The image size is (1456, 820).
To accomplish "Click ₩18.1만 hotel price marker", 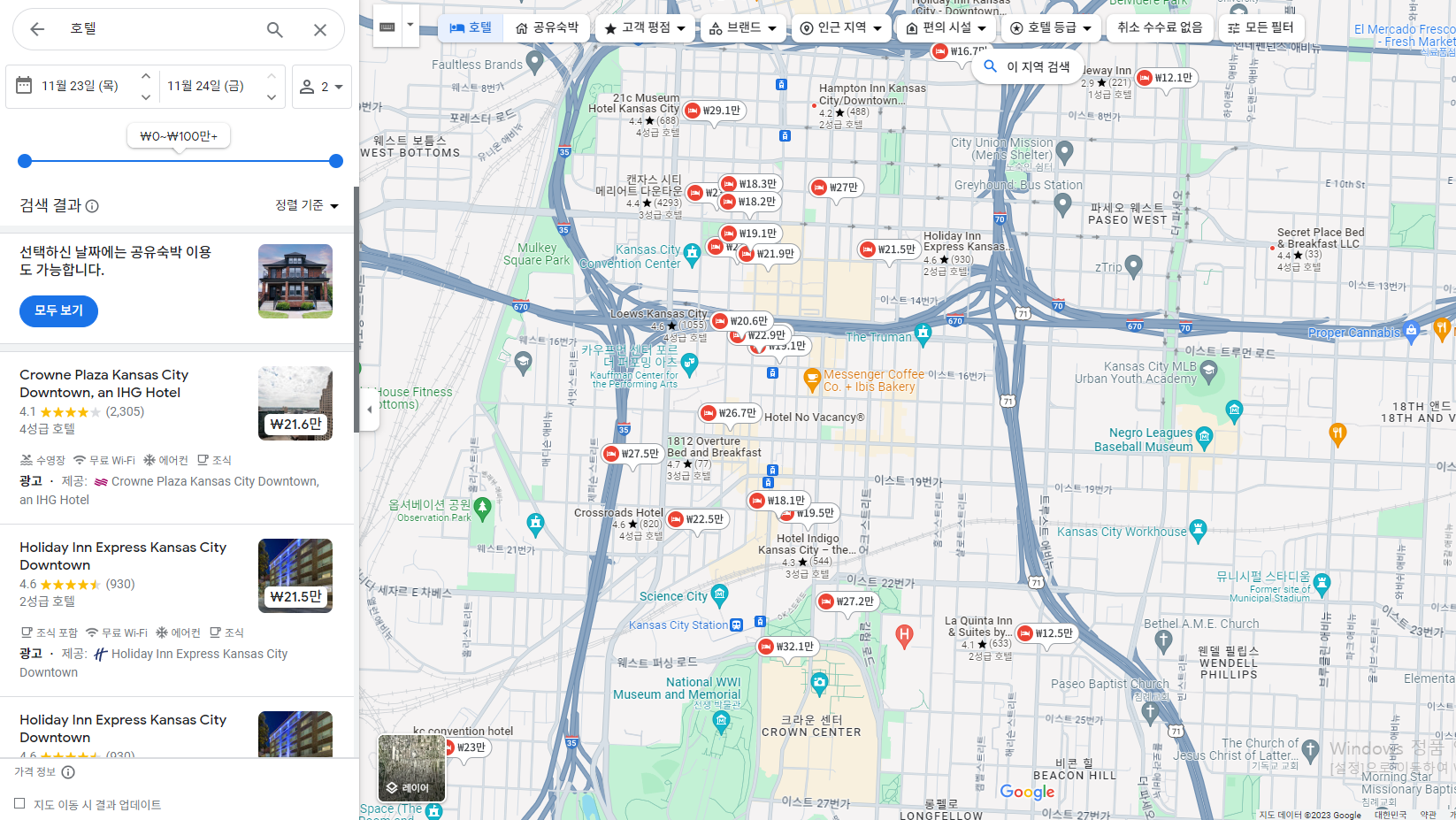I will [x=779, y=501].
